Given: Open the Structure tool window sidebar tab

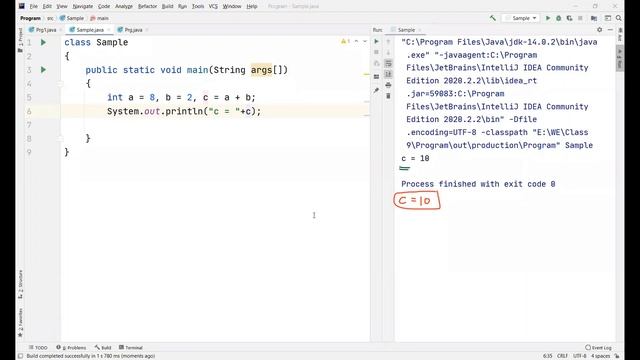Looking at the screenshot, I should tap(20, 284).
